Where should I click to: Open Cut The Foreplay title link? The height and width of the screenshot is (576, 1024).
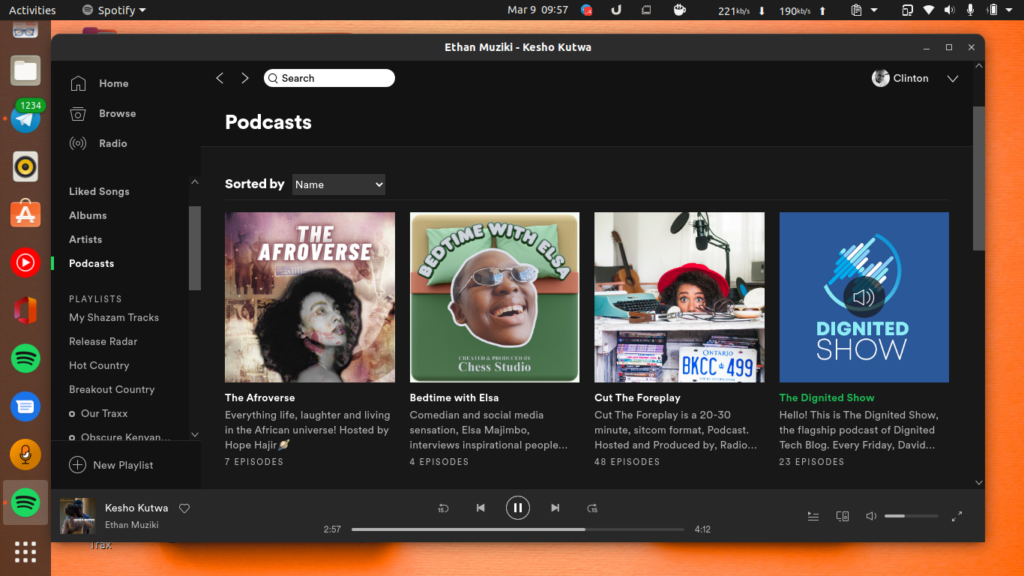(x=637, y=398)
